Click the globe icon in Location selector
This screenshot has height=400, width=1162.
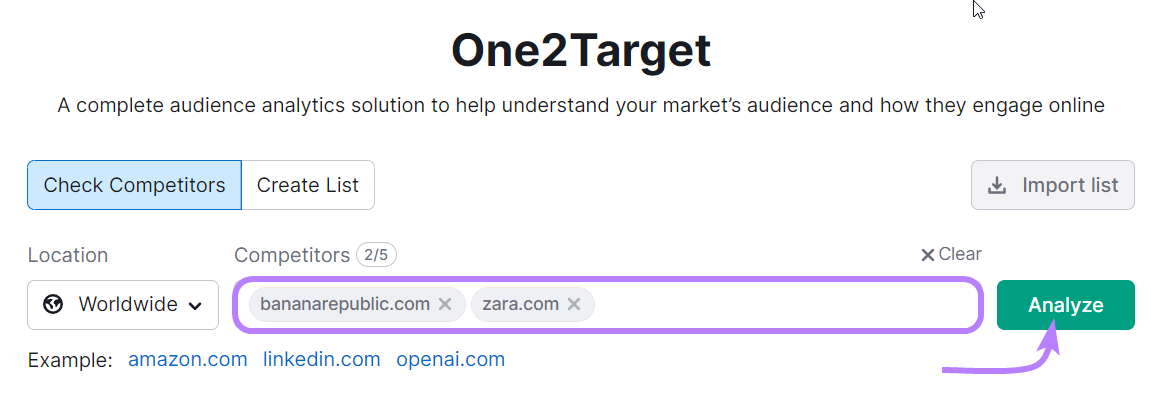pyautogui.click(x=54, y=305)
